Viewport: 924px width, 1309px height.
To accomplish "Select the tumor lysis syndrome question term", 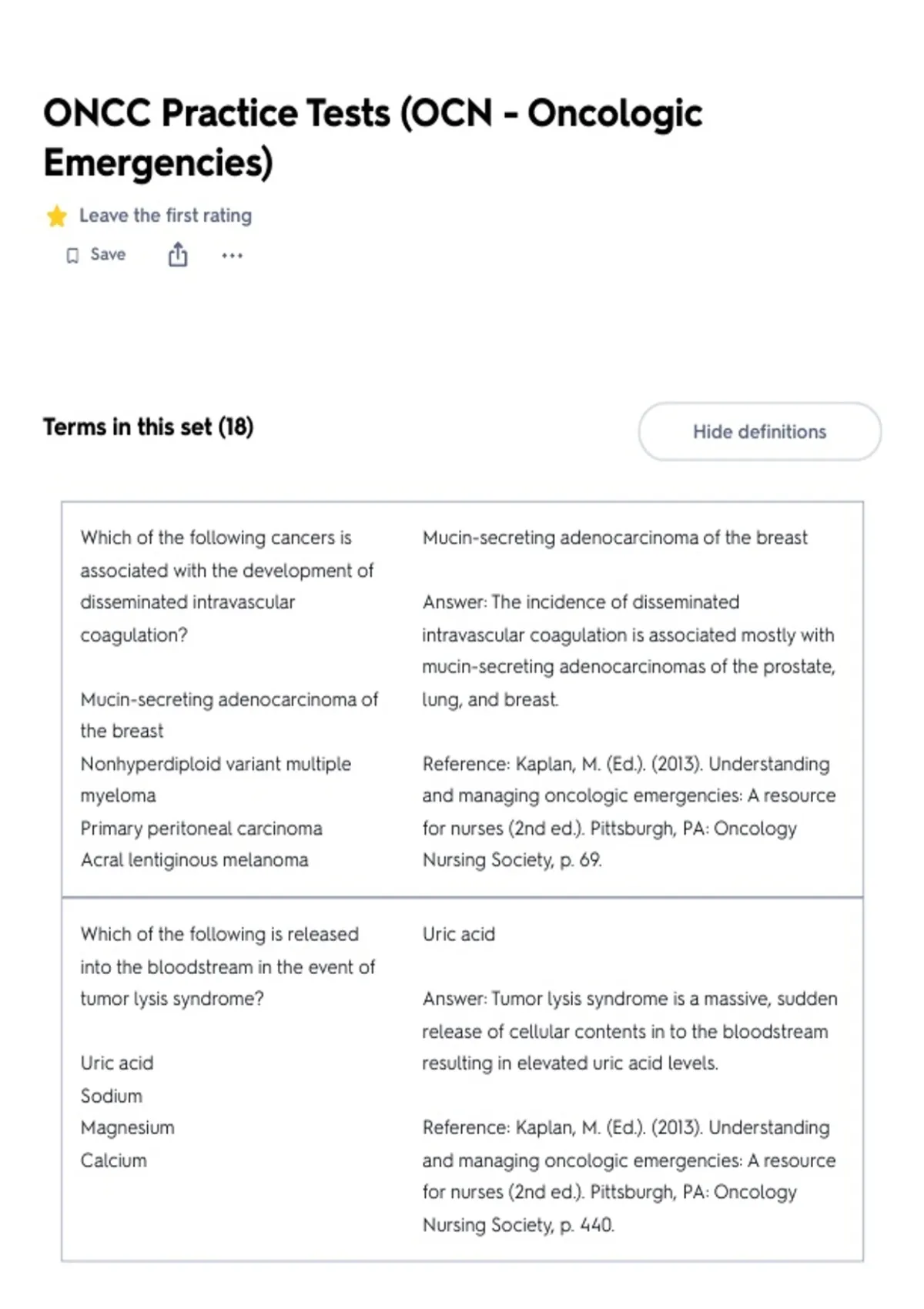I will point(227,966).
